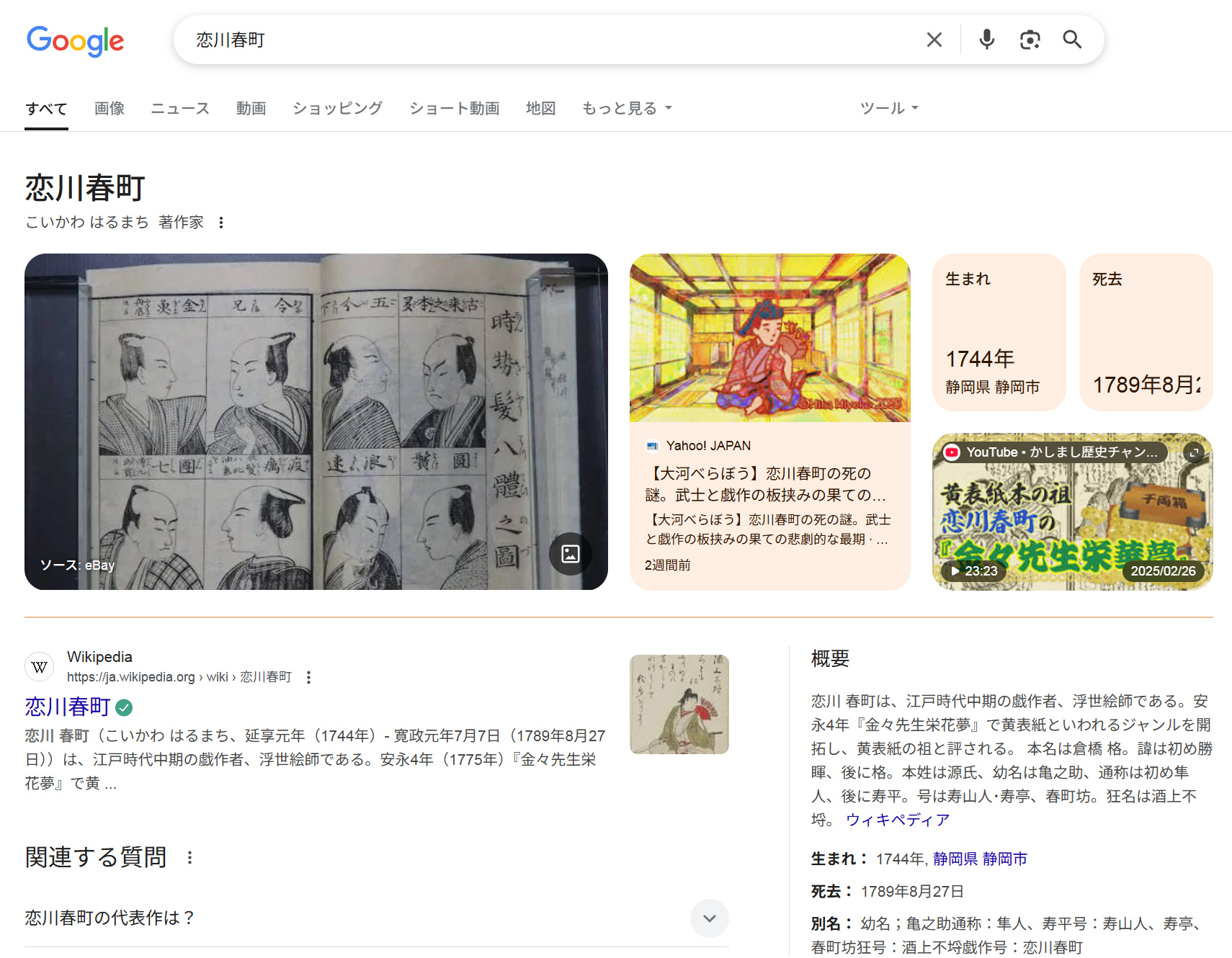1232x958 pixels.
Task: Open three-dot options next to the Wikipedia URL
Action: [x=308, y=677]
